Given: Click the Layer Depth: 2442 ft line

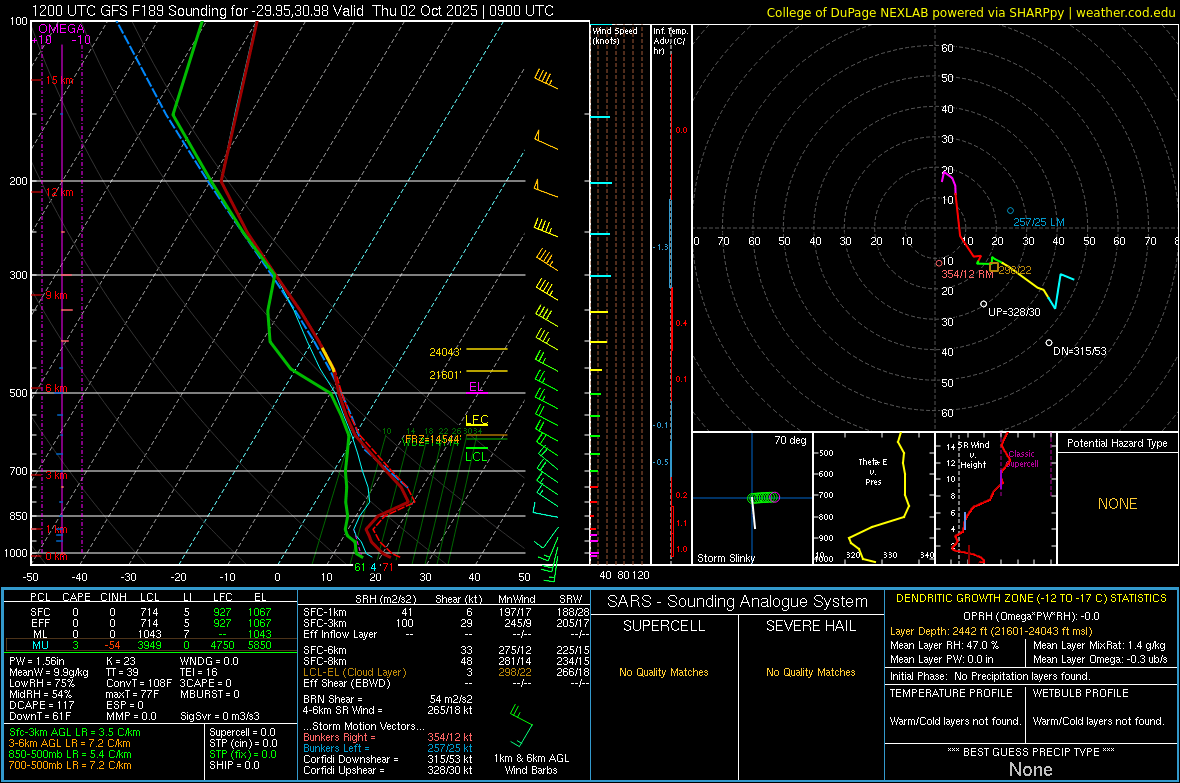Looking at the screenshot, I should pos(990,632).
